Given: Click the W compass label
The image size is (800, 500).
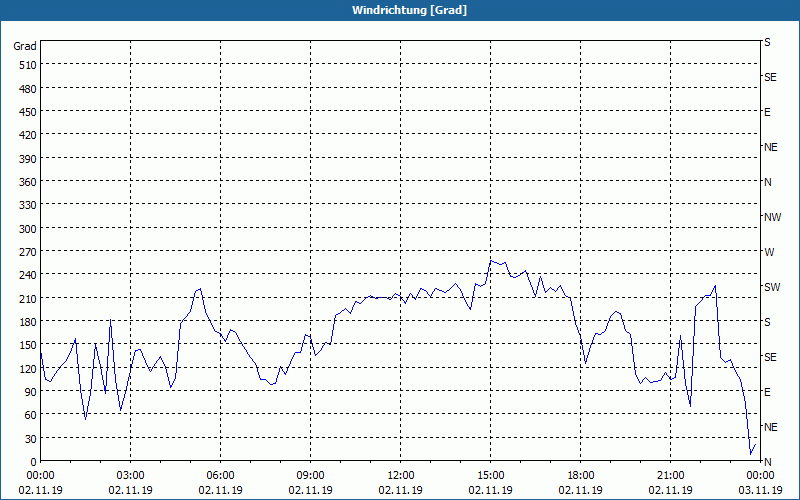Looking at the screenshot, I should coord(769,252).
